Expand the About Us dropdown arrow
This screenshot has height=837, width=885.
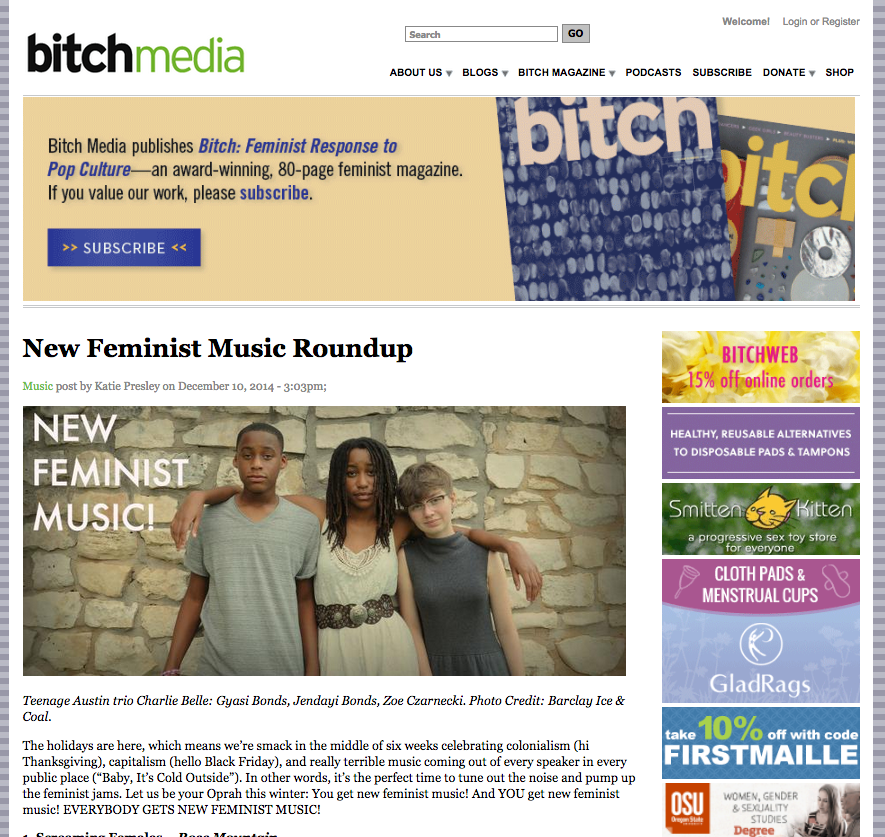pos(449,73)
